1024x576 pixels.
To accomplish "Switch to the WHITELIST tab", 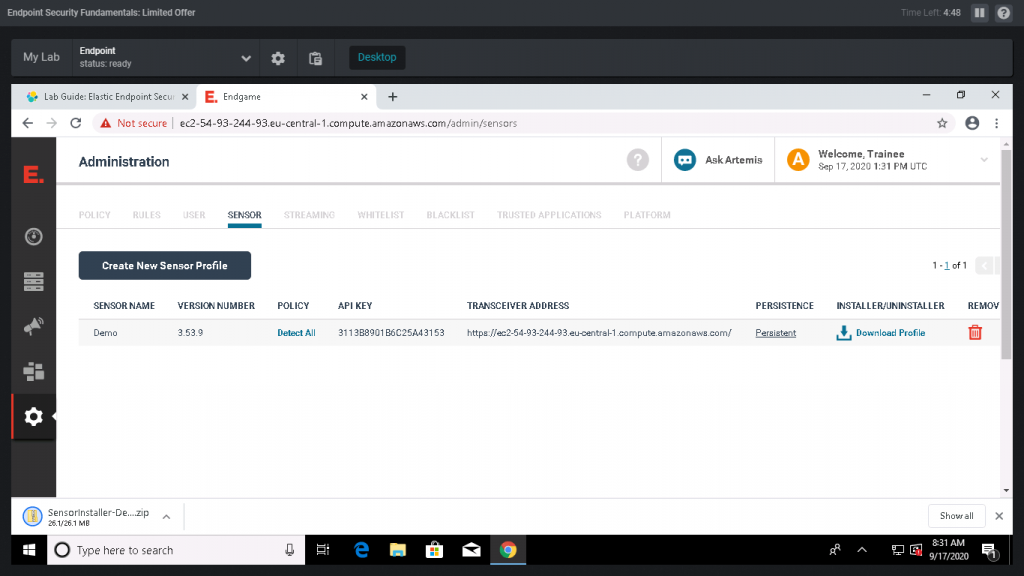I will (381, 215).
